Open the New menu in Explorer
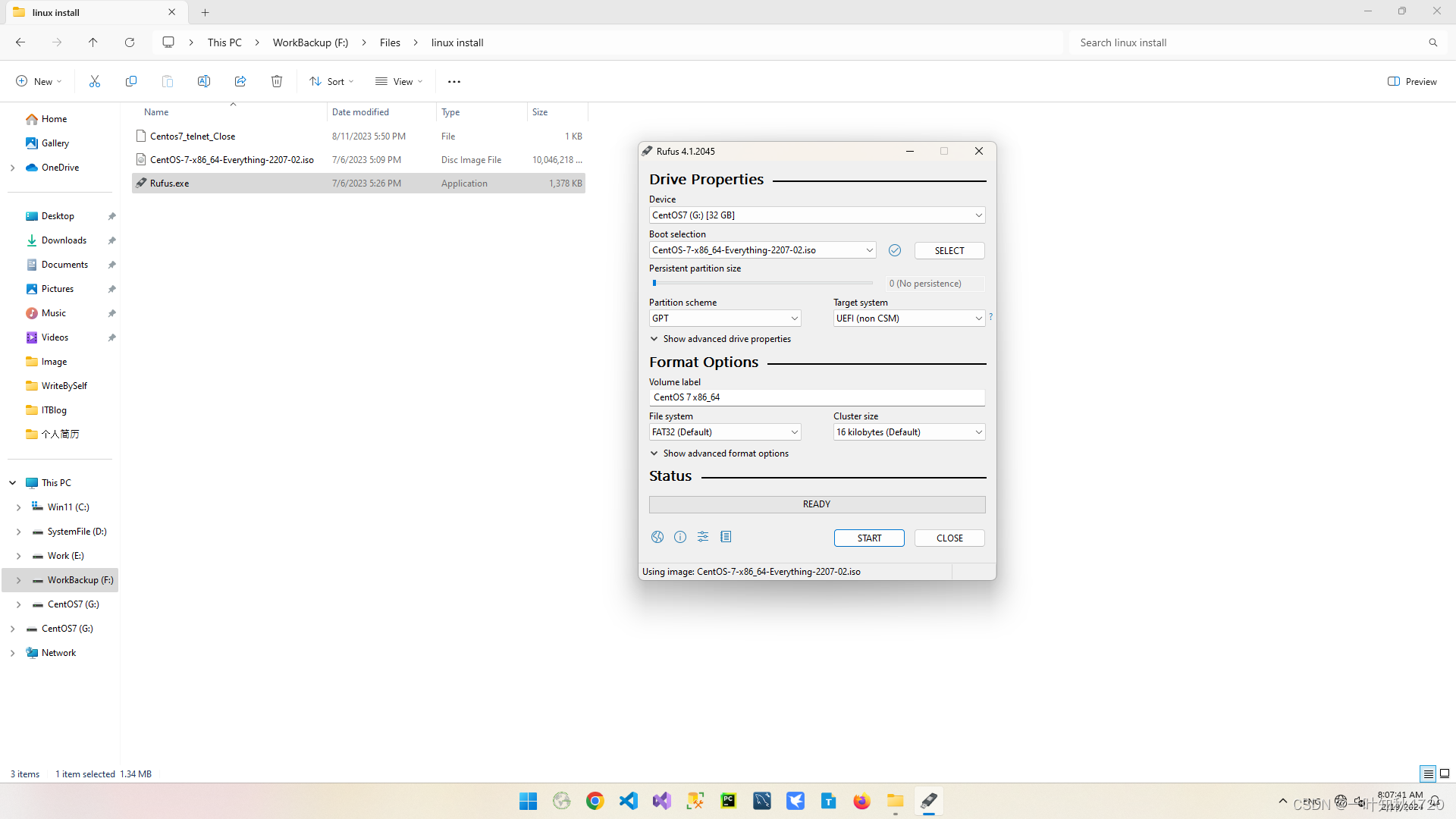This screenshot has height=819, width=1456. [x=39, y=81]
